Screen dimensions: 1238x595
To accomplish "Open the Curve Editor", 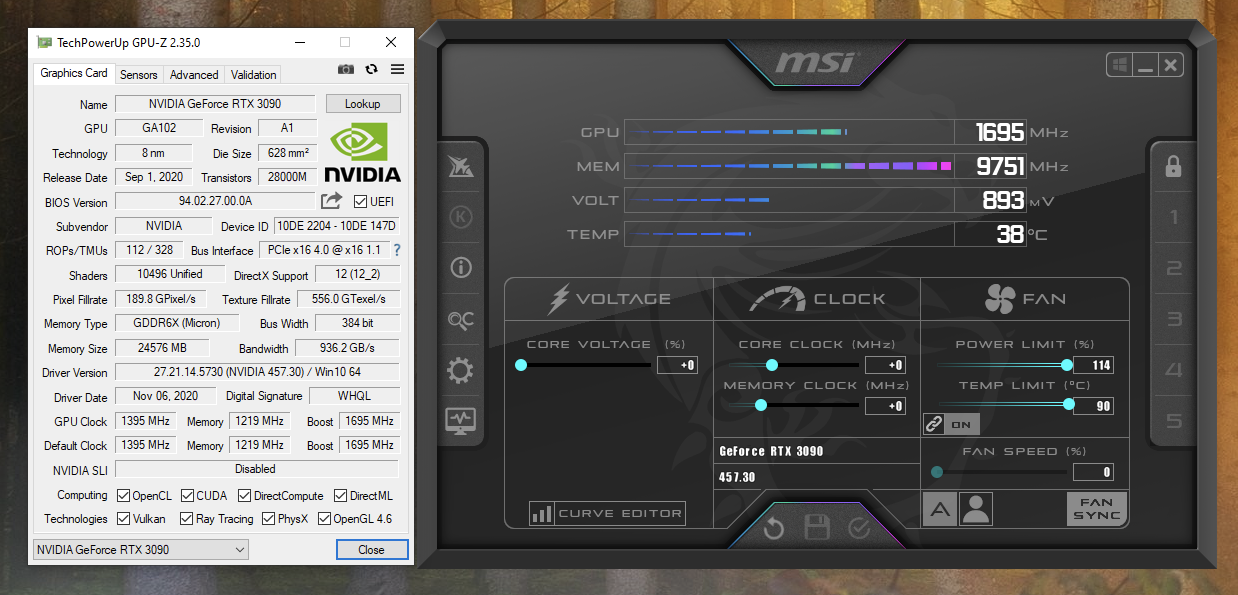I will [608, 513].
